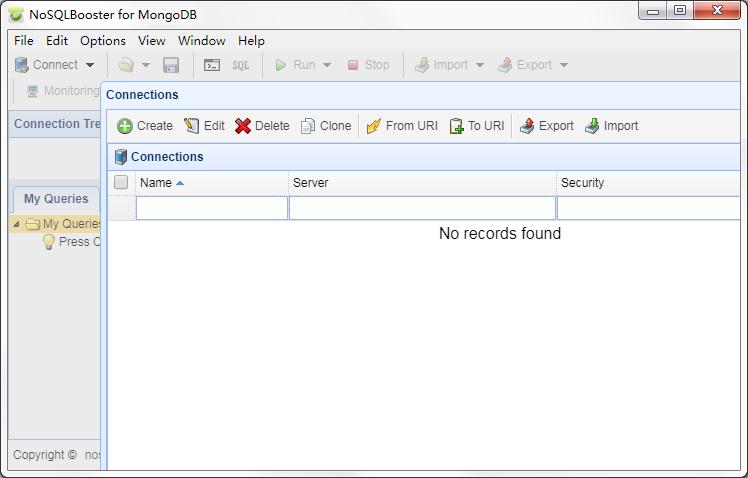748x478 pixels.
Task: Click the green Create connection icon
Action: click(125, 126)
